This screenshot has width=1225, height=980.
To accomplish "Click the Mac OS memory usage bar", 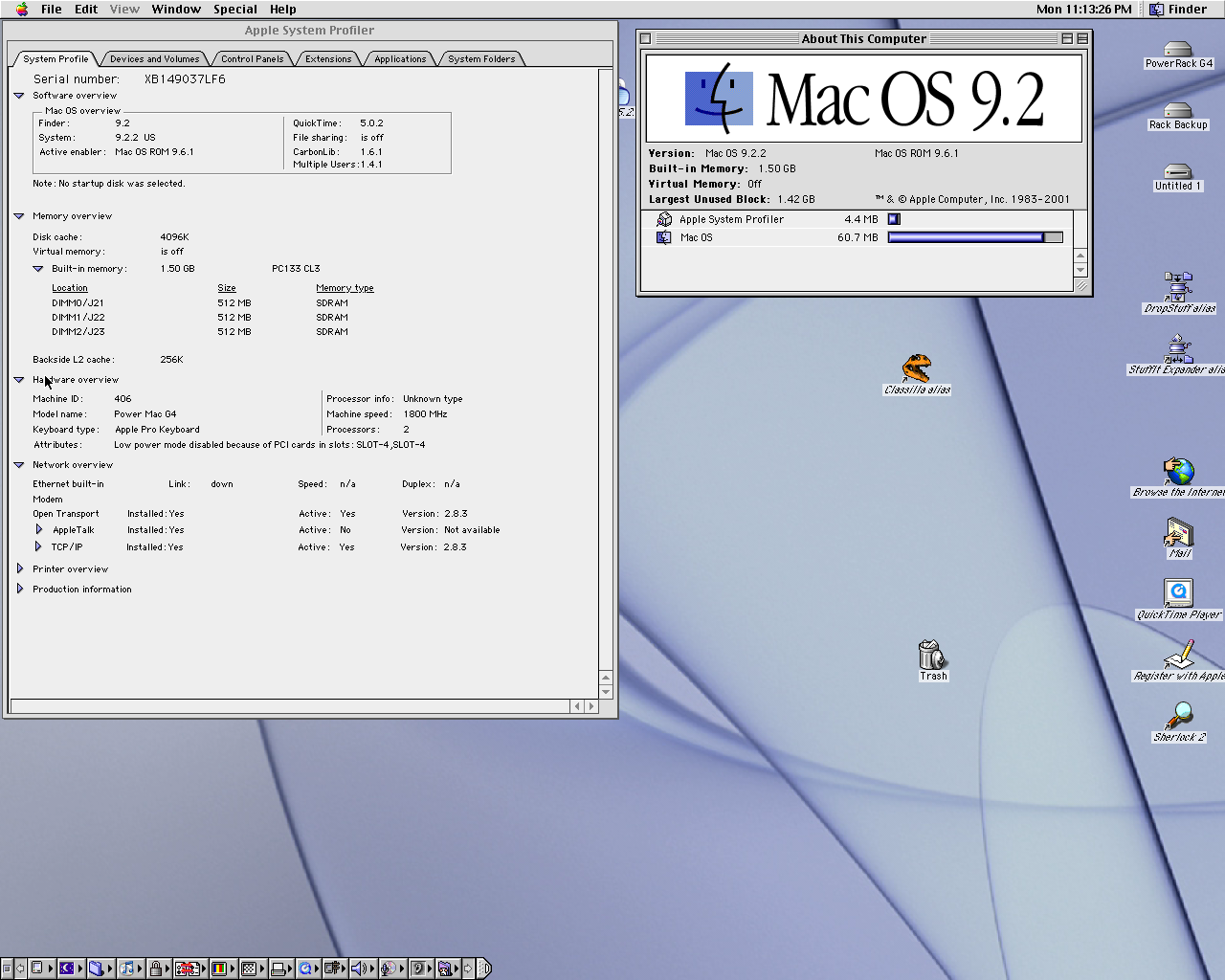I will [975, 237].
